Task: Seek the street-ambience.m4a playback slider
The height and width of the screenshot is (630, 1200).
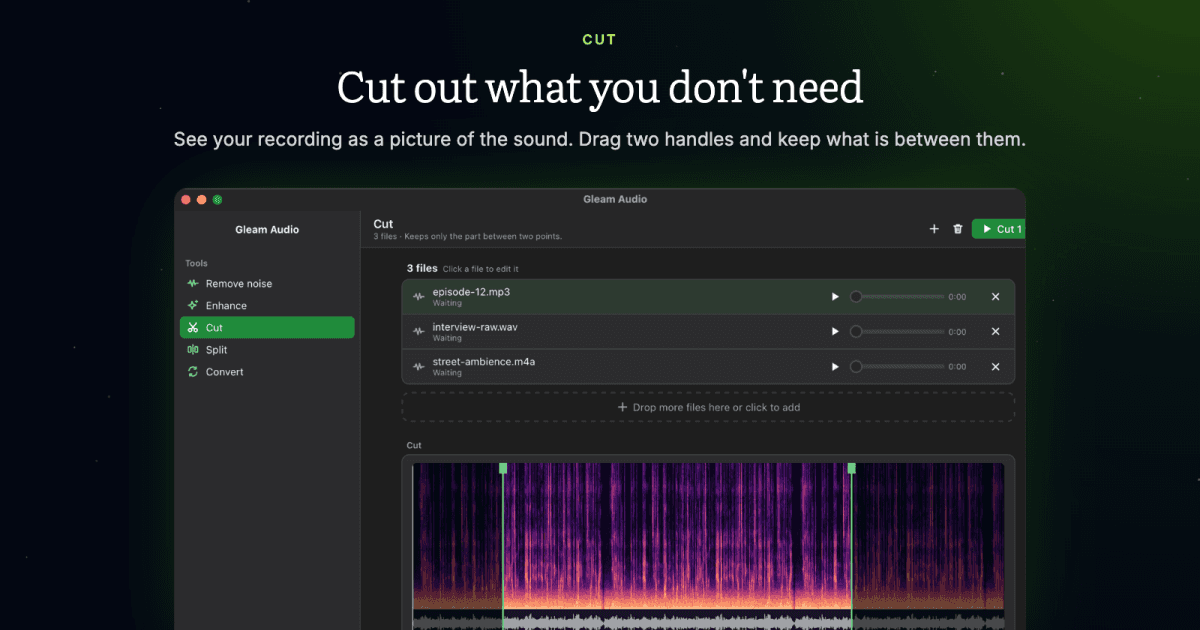Action: (897, 367)
